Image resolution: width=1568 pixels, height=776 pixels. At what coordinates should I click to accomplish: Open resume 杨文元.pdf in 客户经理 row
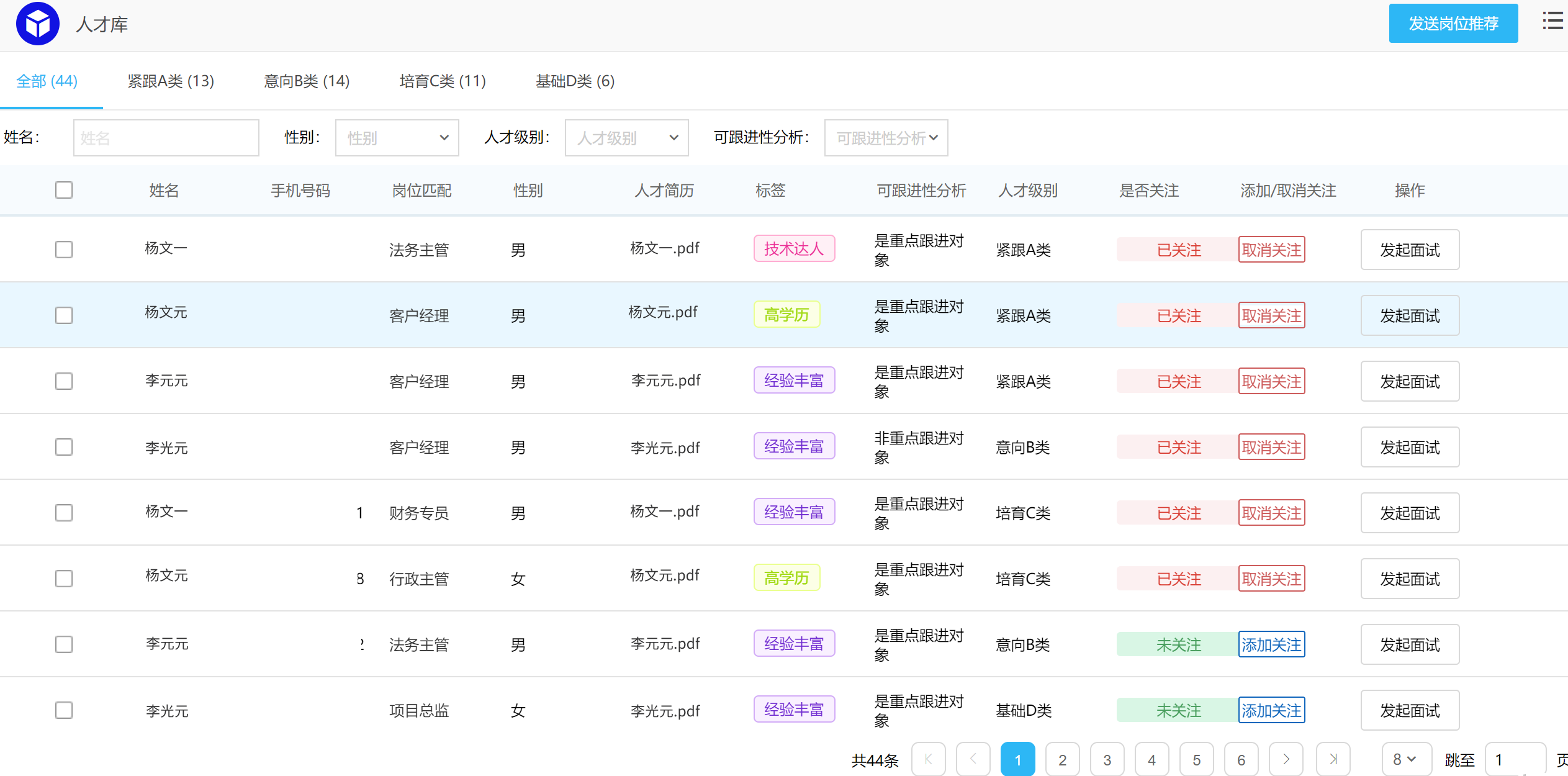coord(663,312)
